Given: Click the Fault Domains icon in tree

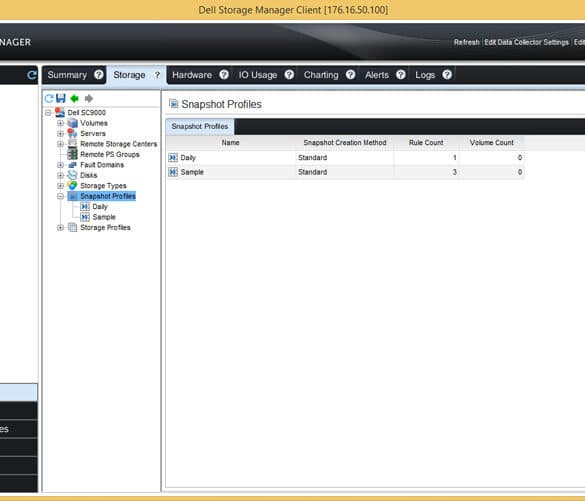Looking at the screenshot, I should [72, 165].
